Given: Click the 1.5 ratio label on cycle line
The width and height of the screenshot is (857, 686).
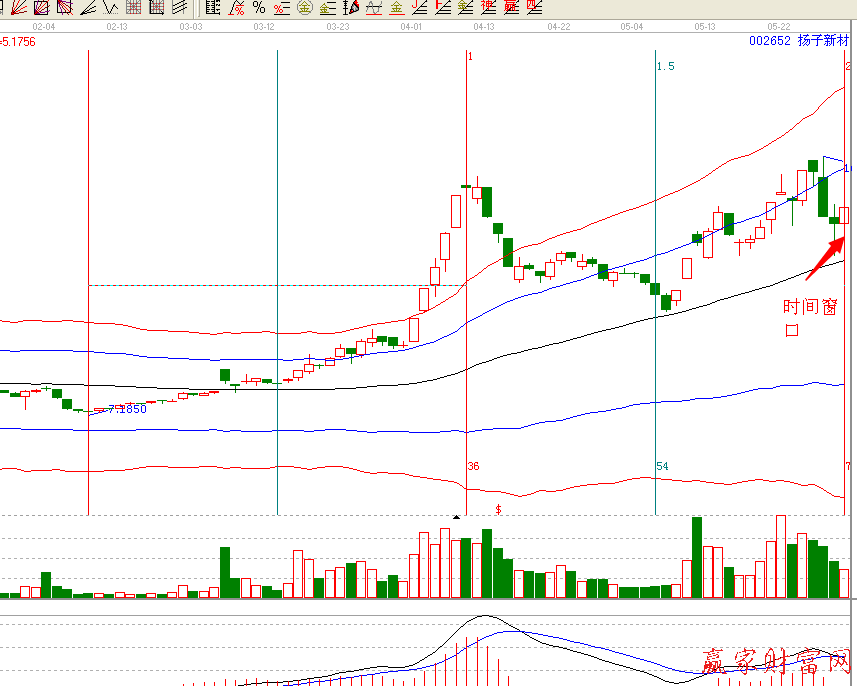Looking at the screenshot, I should point(665,66).
